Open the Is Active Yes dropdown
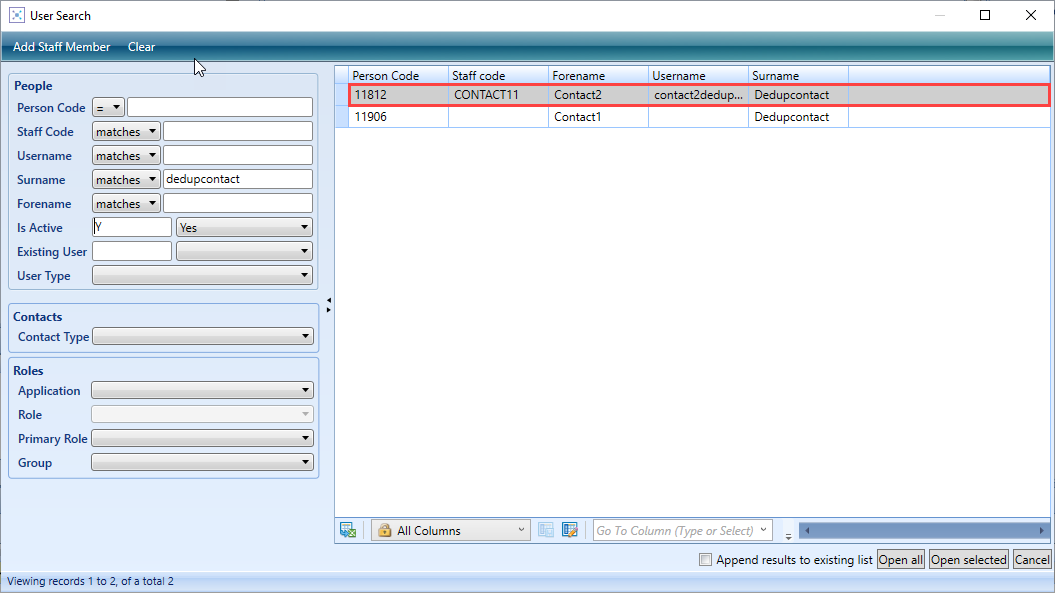Screen dimensions: 1055x593 point(244,228)
